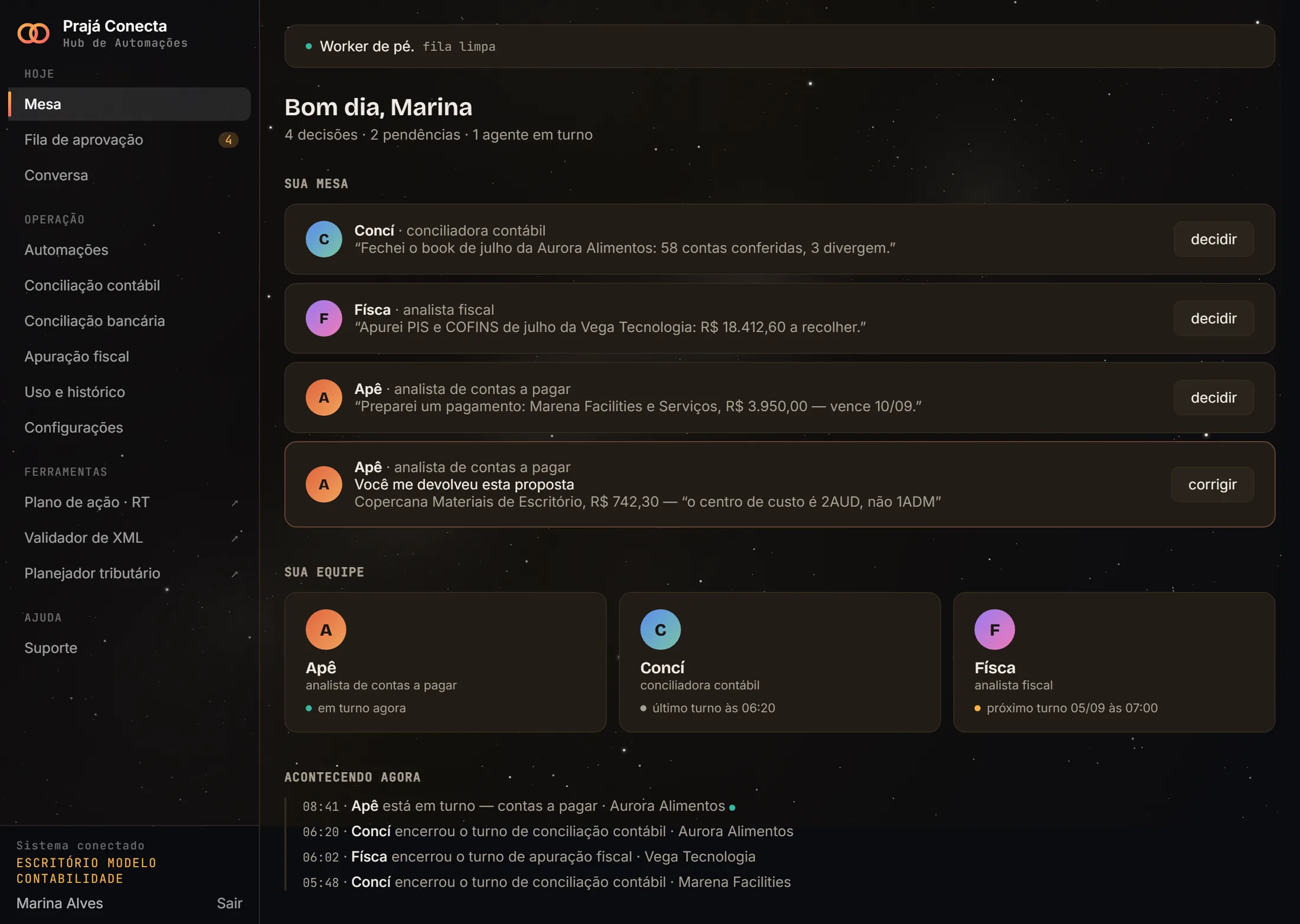
Task: Click Físca's F avatar in Sua Mesa
Action: [x=323, y=318]
